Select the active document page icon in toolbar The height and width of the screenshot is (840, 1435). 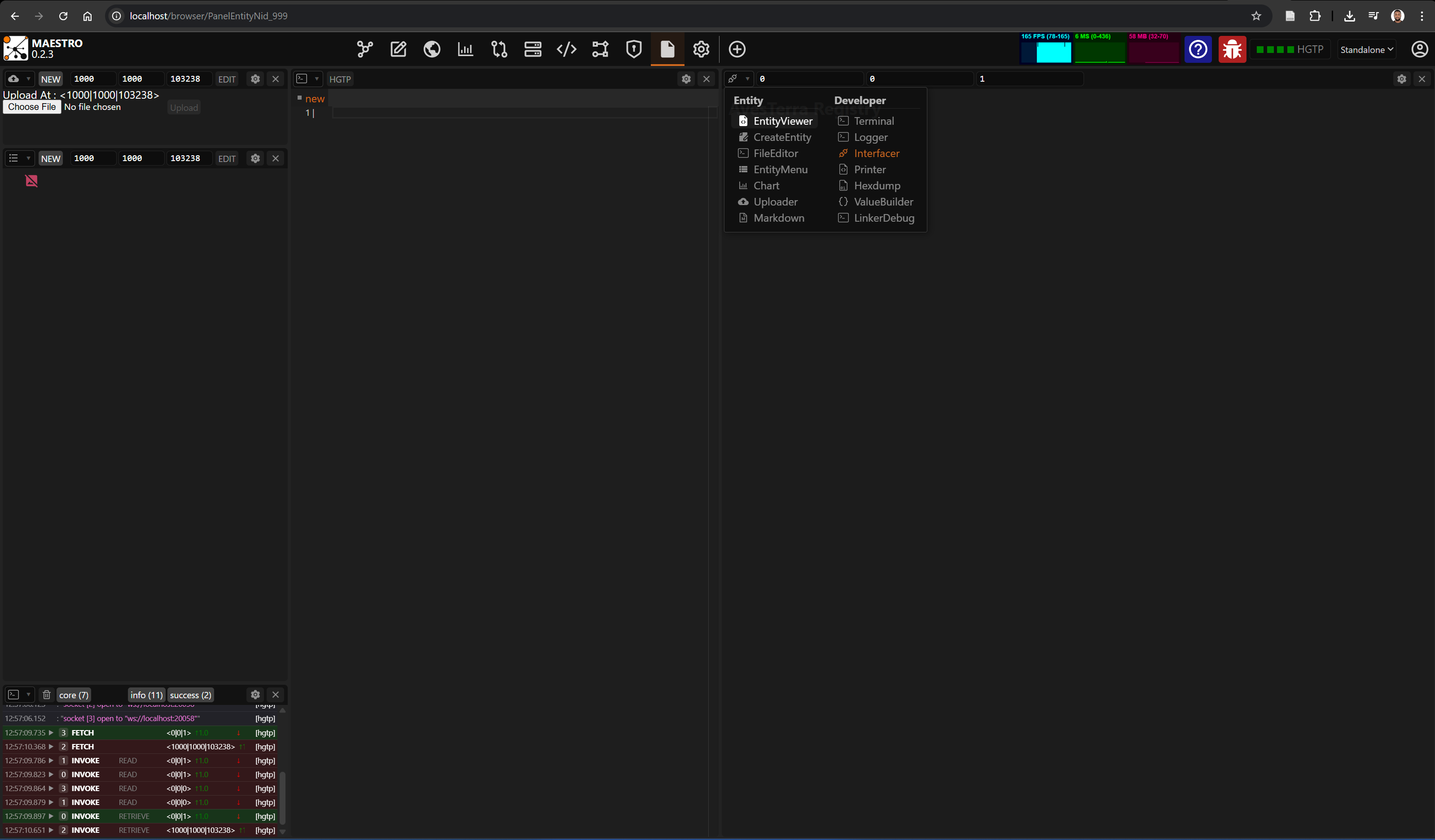click(667, 49)
